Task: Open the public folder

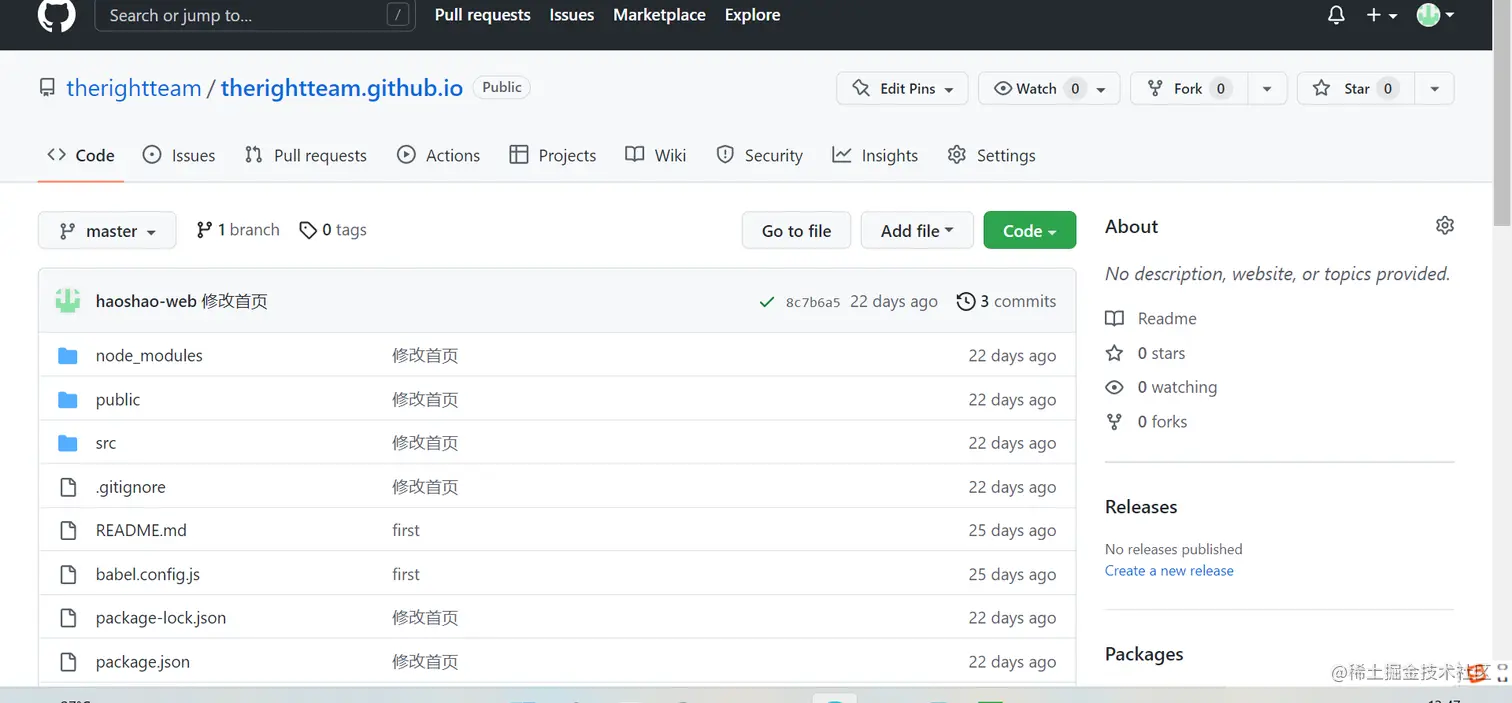Action: [x=118, y=399]
